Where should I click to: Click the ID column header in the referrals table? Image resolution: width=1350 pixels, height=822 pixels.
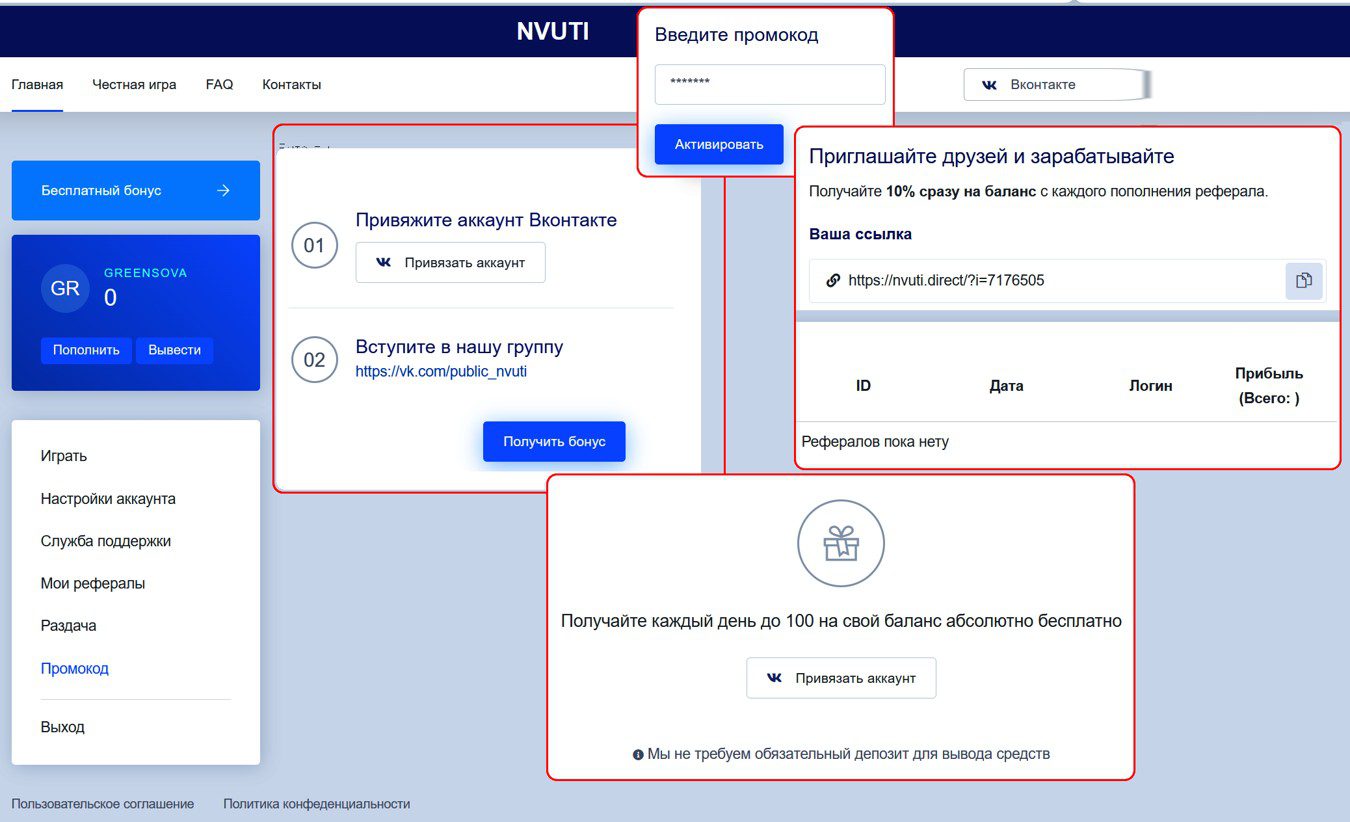pyautogui.click(x=864, y=386)
